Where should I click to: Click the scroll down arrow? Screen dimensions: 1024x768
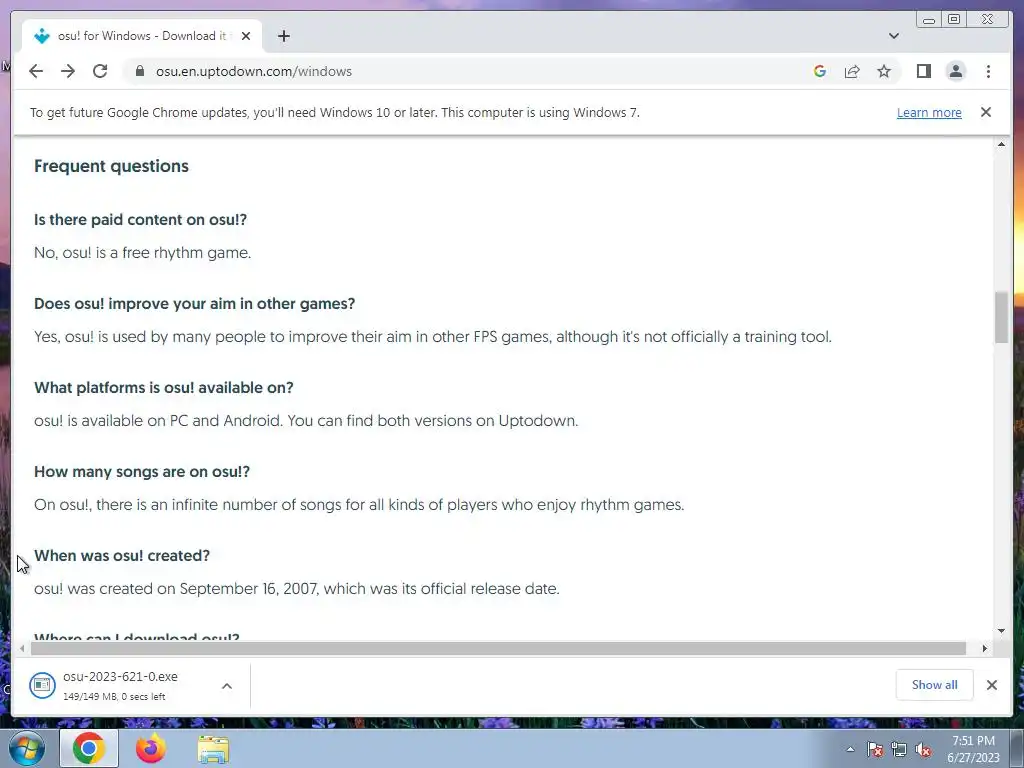click(x=1001, y=631)
